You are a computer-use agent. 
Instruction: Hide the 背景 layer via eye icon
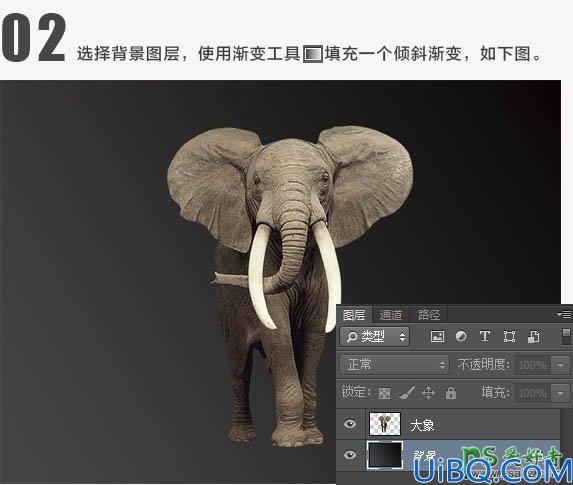pos(350,455)
